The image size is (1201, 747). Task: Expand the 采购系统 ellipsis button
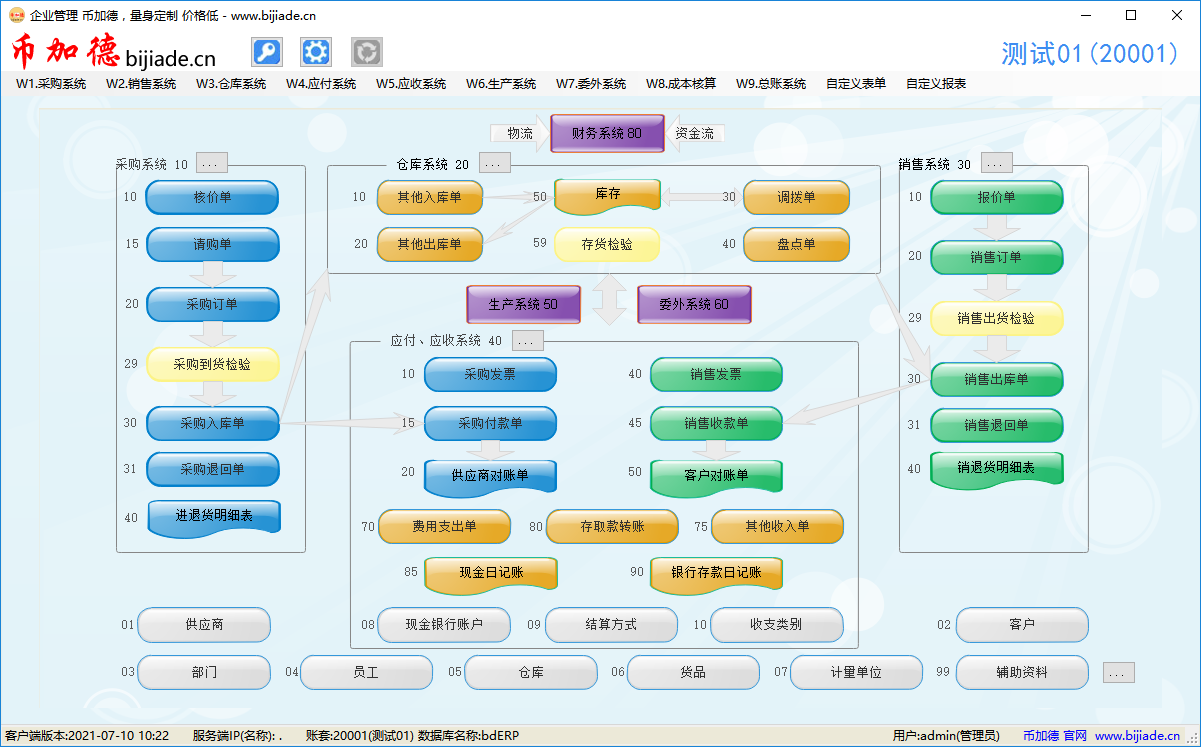click(x=212, y=163)
